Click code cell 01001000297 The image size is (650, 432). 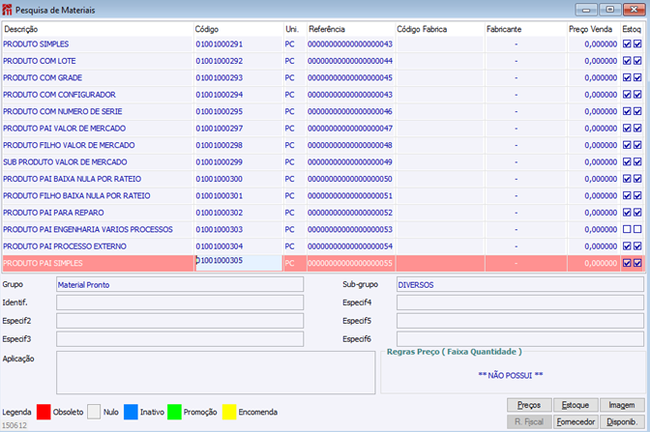[x=219, y=128]
